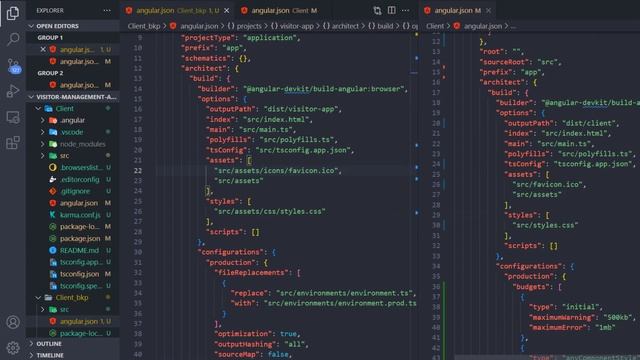The height and width of the screenshot is (360, 640).
Task: Expand the Timeline section
Action: point(73,355)
